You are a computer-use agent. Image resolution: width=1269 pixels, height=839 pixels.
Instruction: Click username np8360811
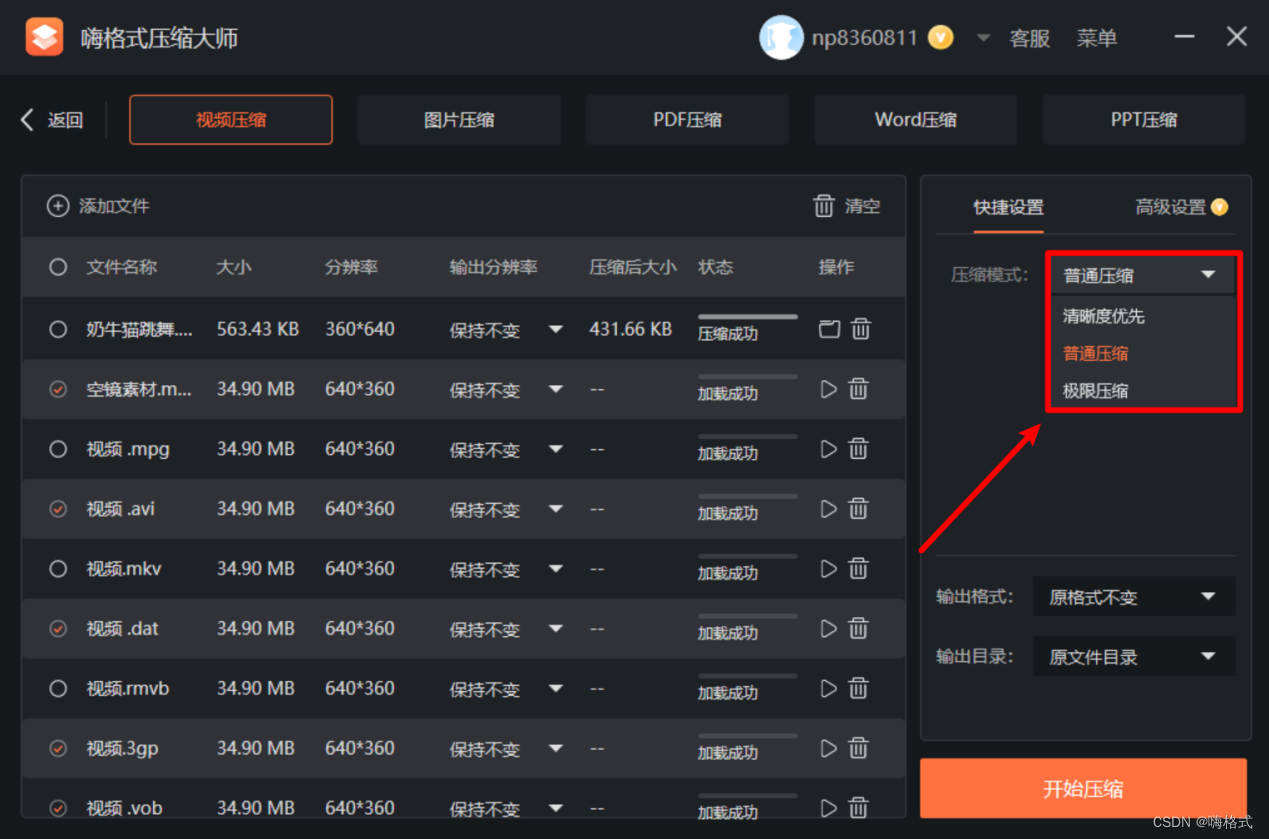point(864,38)
